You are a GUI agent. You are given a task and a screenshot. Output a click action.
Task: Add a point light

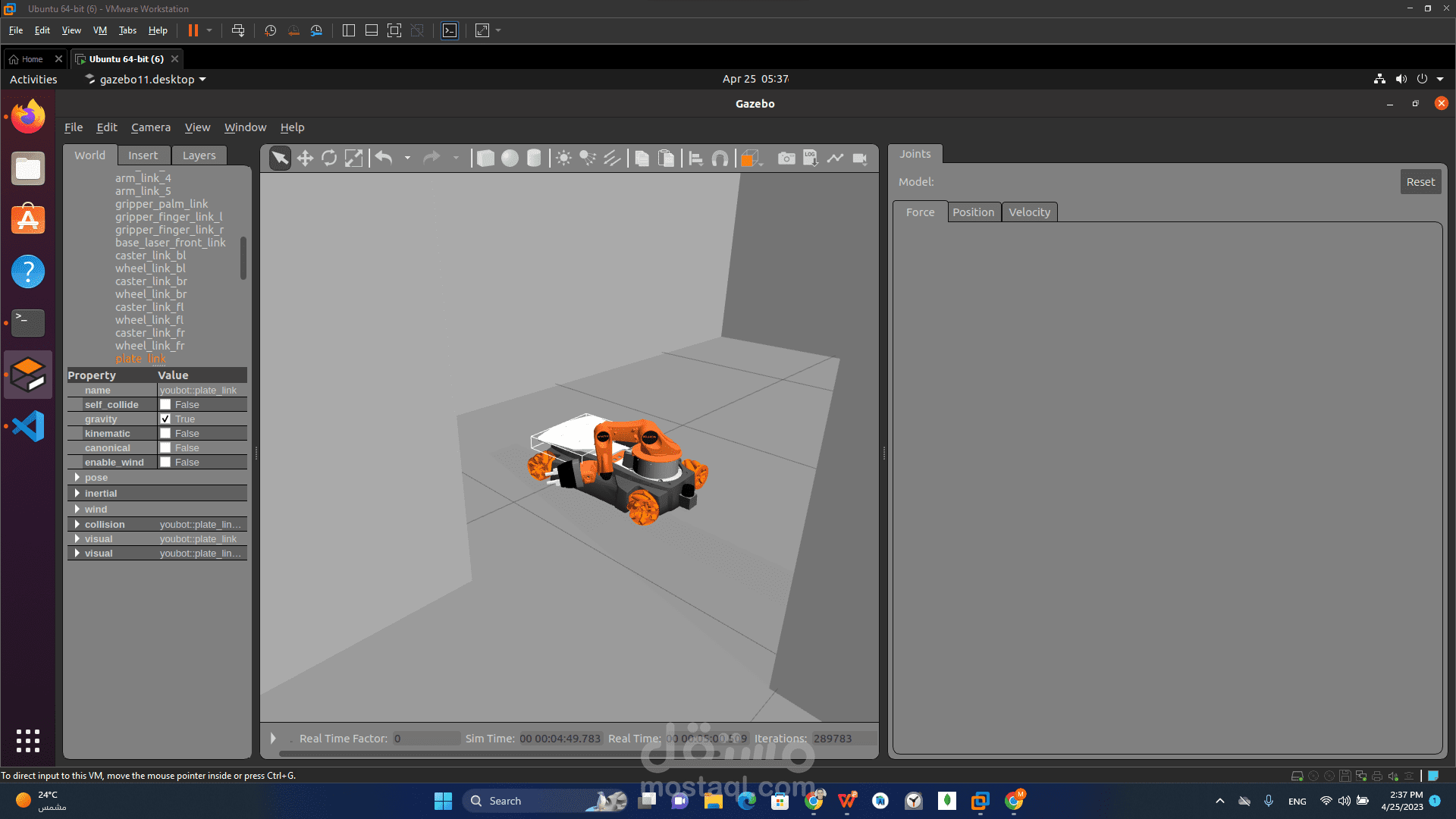(563, 158)
